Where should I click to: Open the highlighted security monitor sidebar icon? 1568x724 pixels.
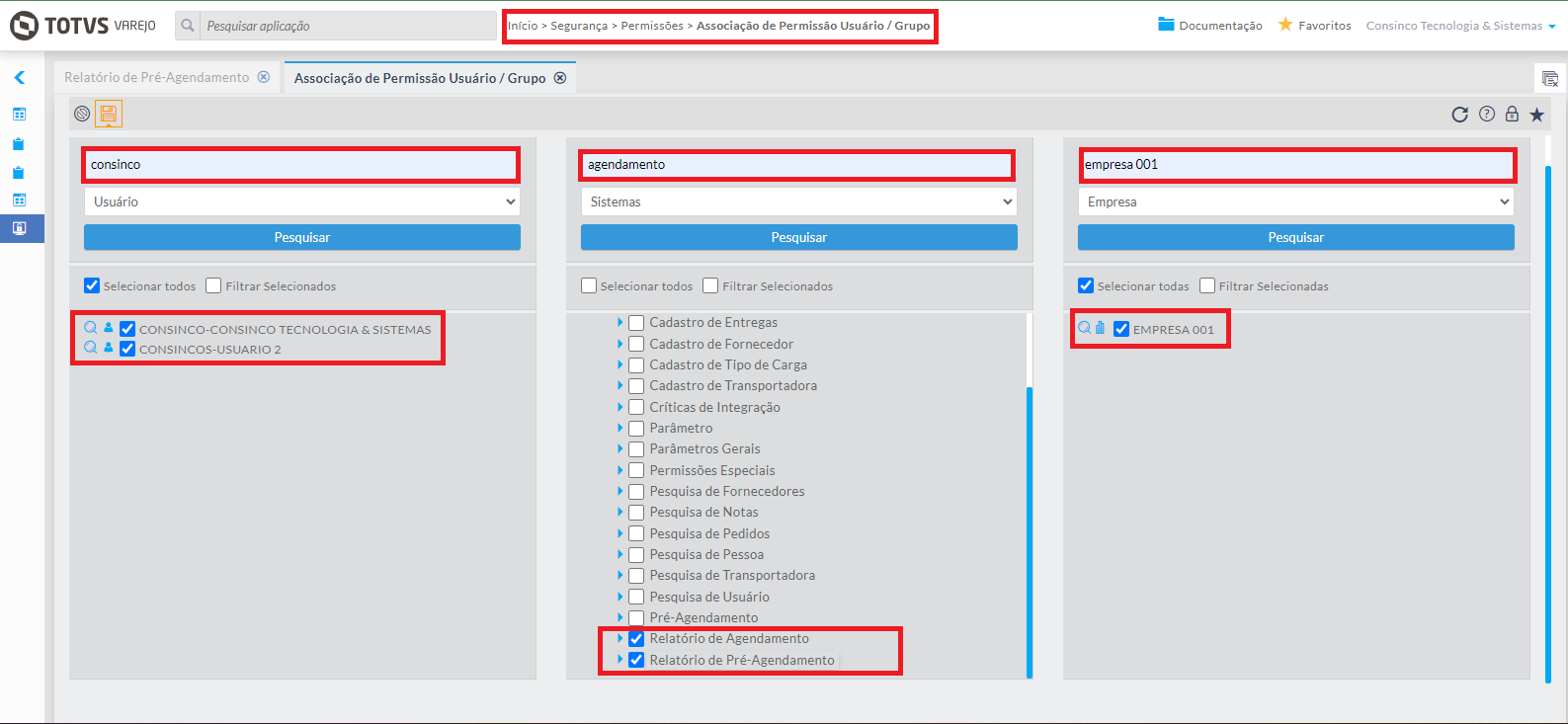click(x=19, y=228)
